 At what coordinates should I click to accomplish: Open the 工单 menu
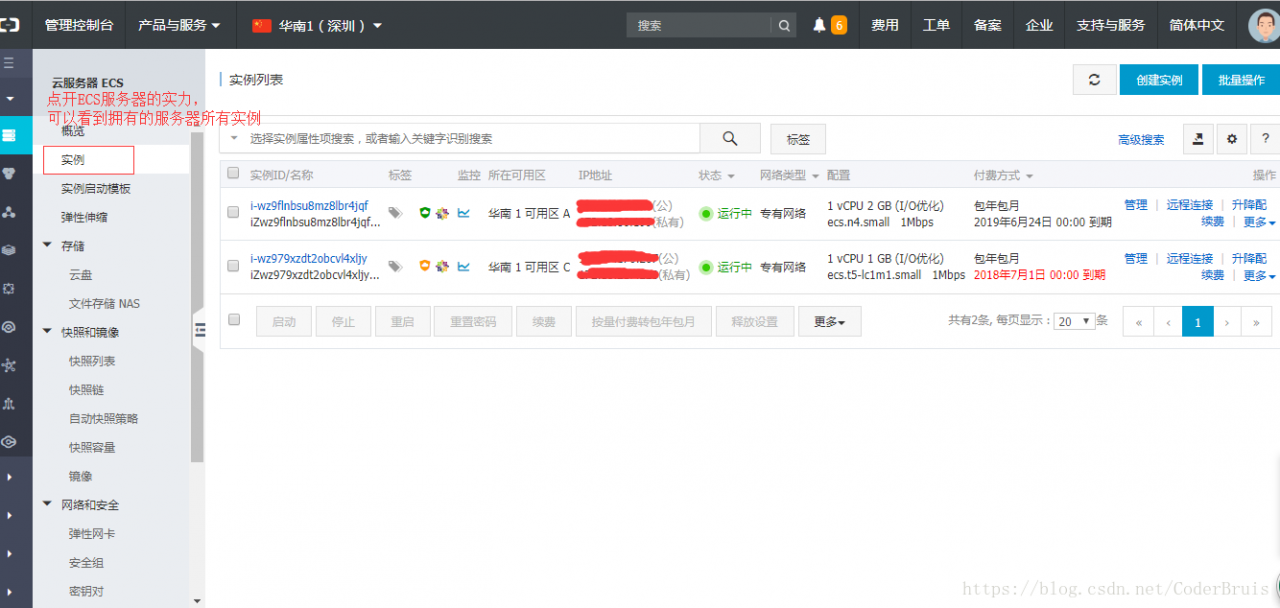coord(936,25)
